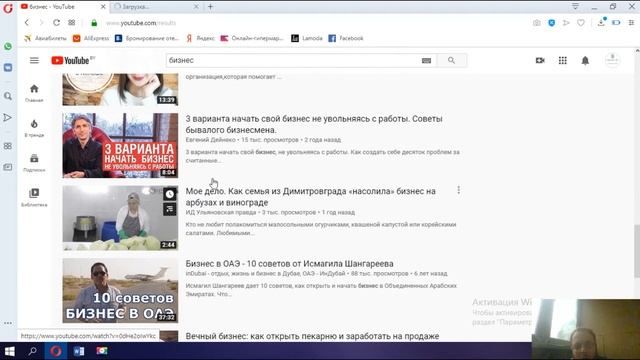640x360 pixels.
Task: Open the Windows Start menu
Action: [x=9, y=351]
